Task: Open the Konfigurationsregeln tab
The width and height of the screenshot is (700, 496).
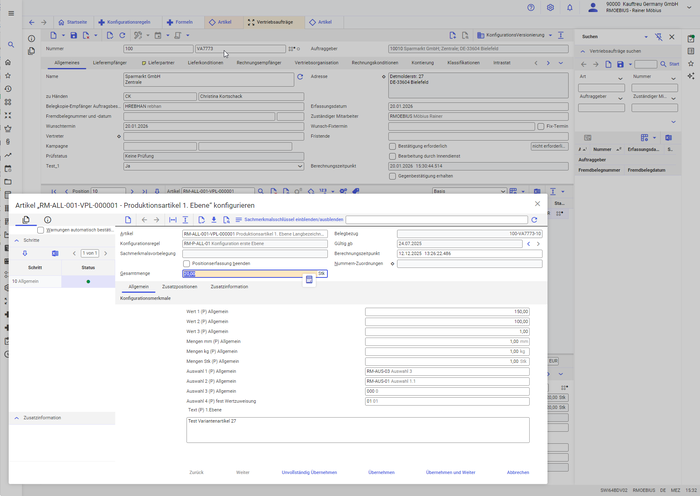Action: coord(130,20)
